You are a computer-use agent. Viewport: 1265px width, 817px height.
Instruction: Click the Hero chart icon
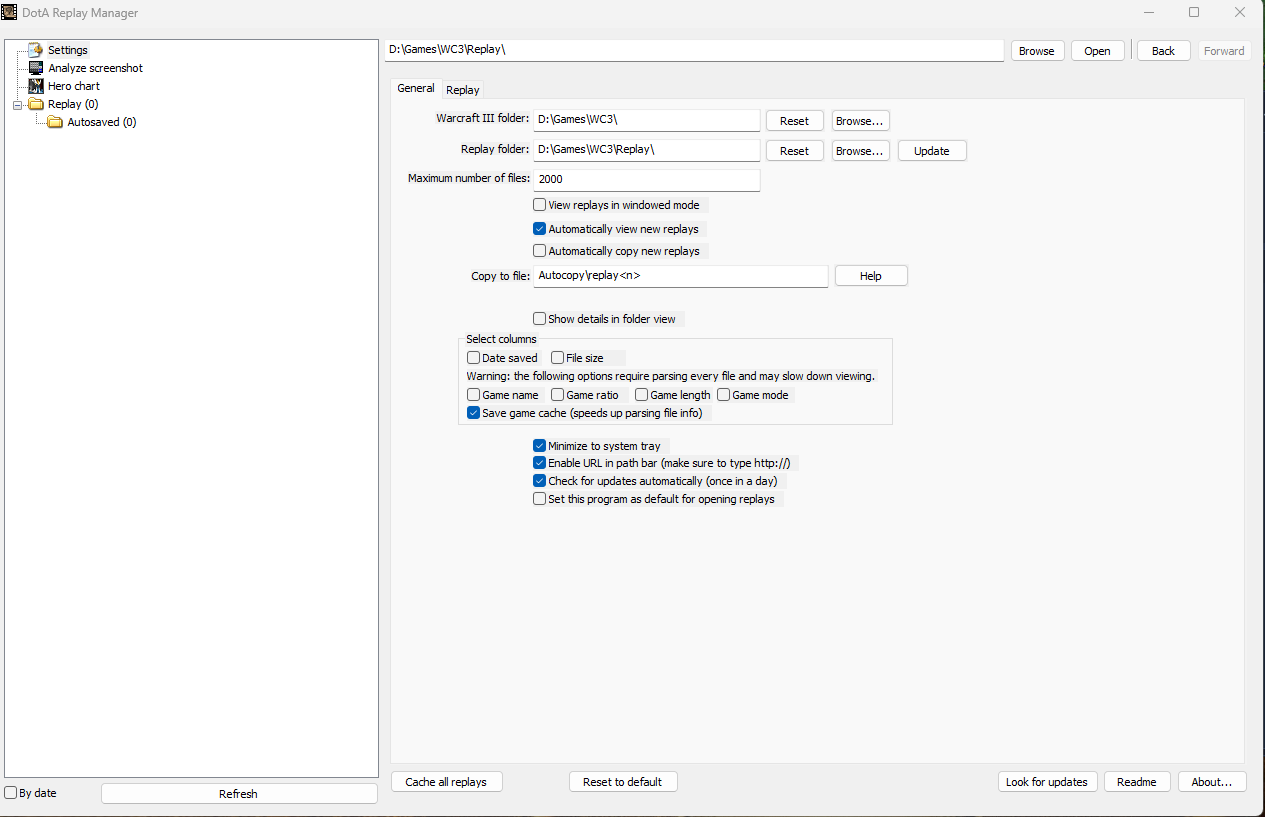[36, 86]
